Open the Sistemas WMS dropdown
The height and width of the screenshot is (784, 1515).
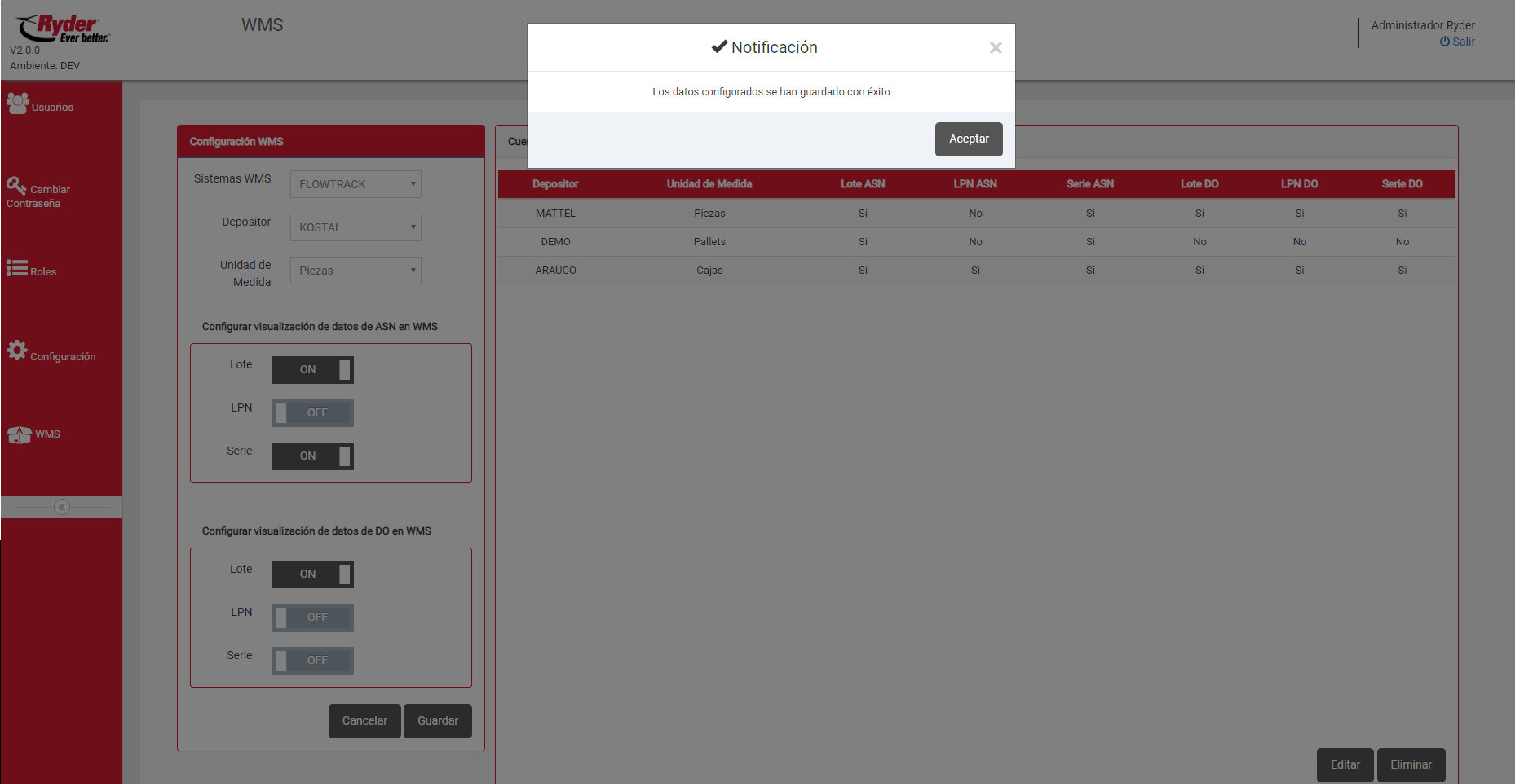(356, 184)
